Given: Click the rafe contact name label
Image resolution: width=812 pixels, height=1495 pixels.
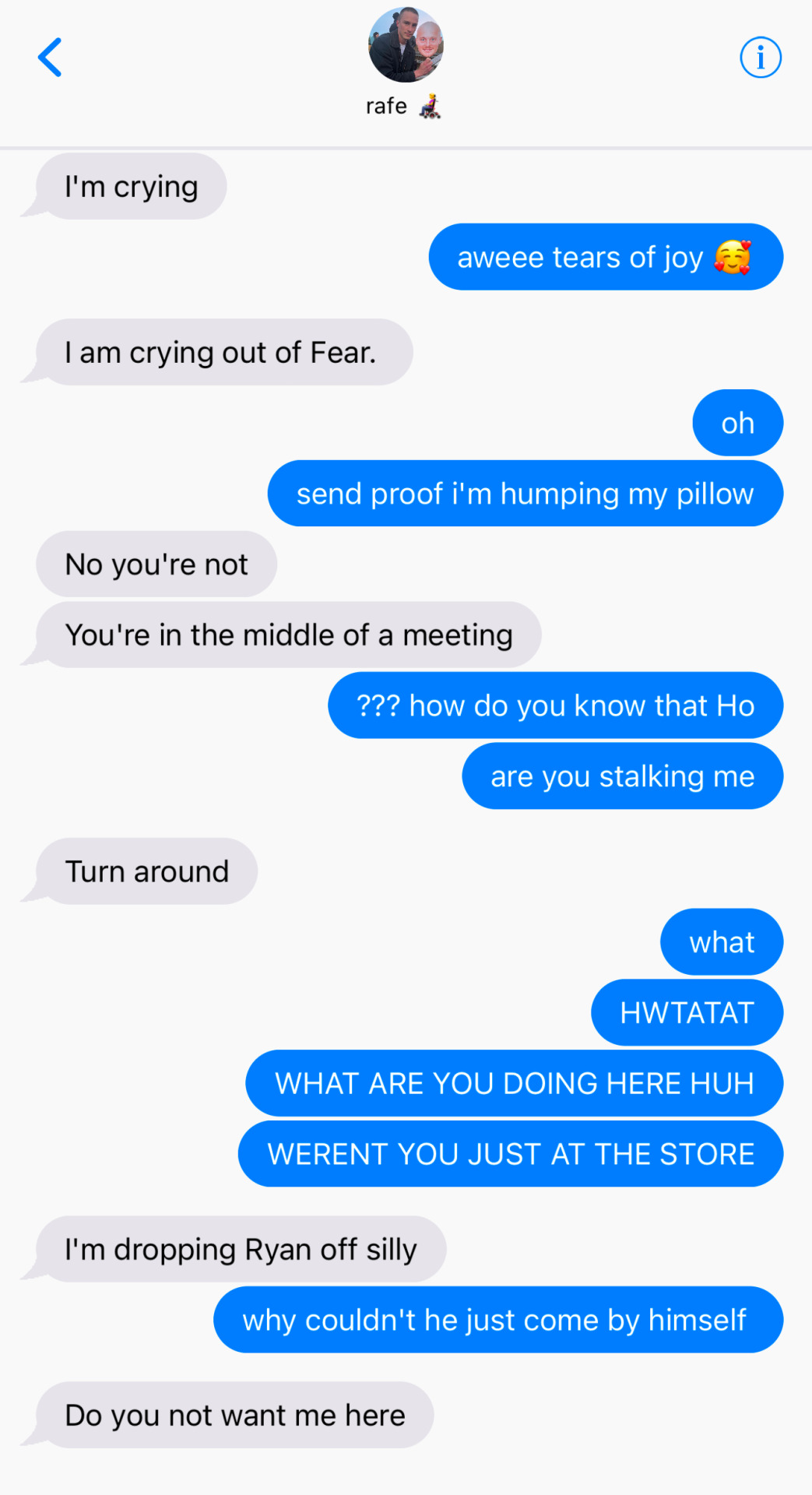Looking at the screenshot, I should (387, 106).
